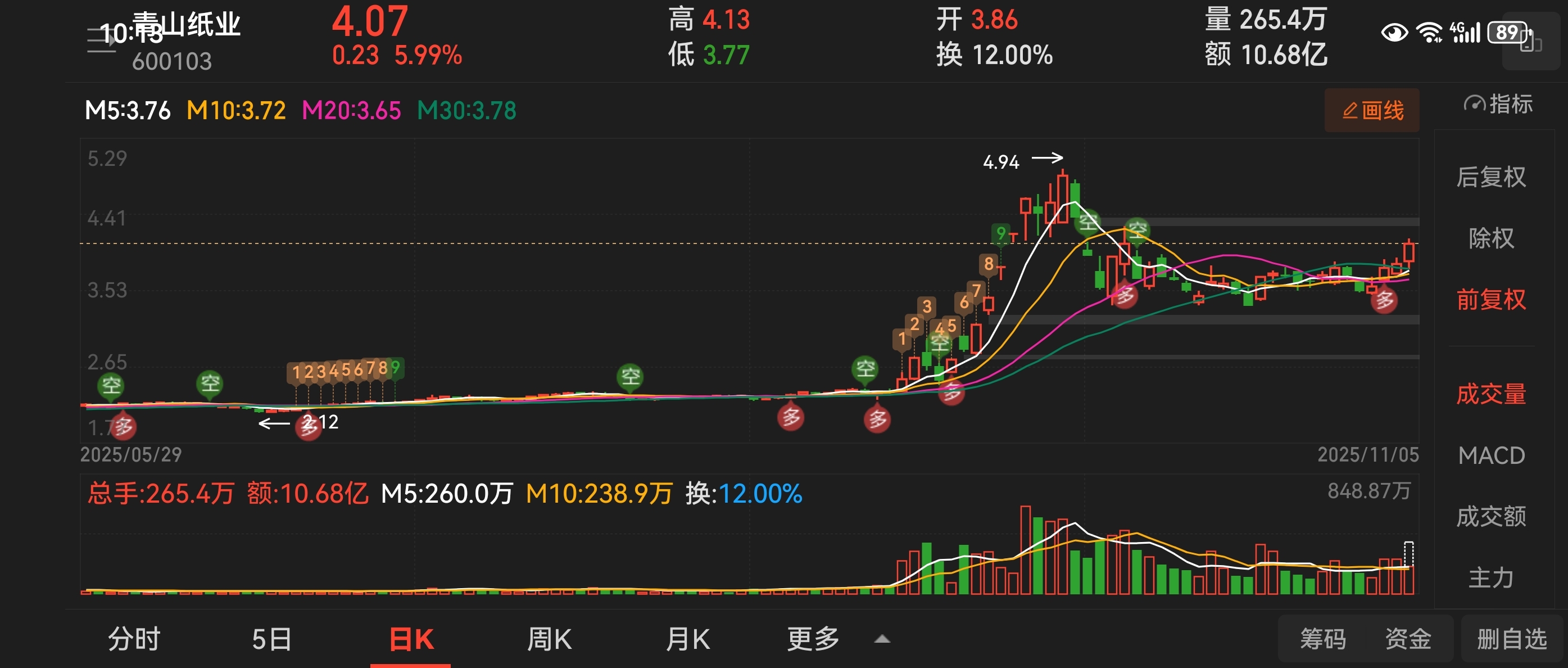Click the M20:3.65 magenta moving average label
This screenshot has height=668, width=1568.
pos(351,111)
